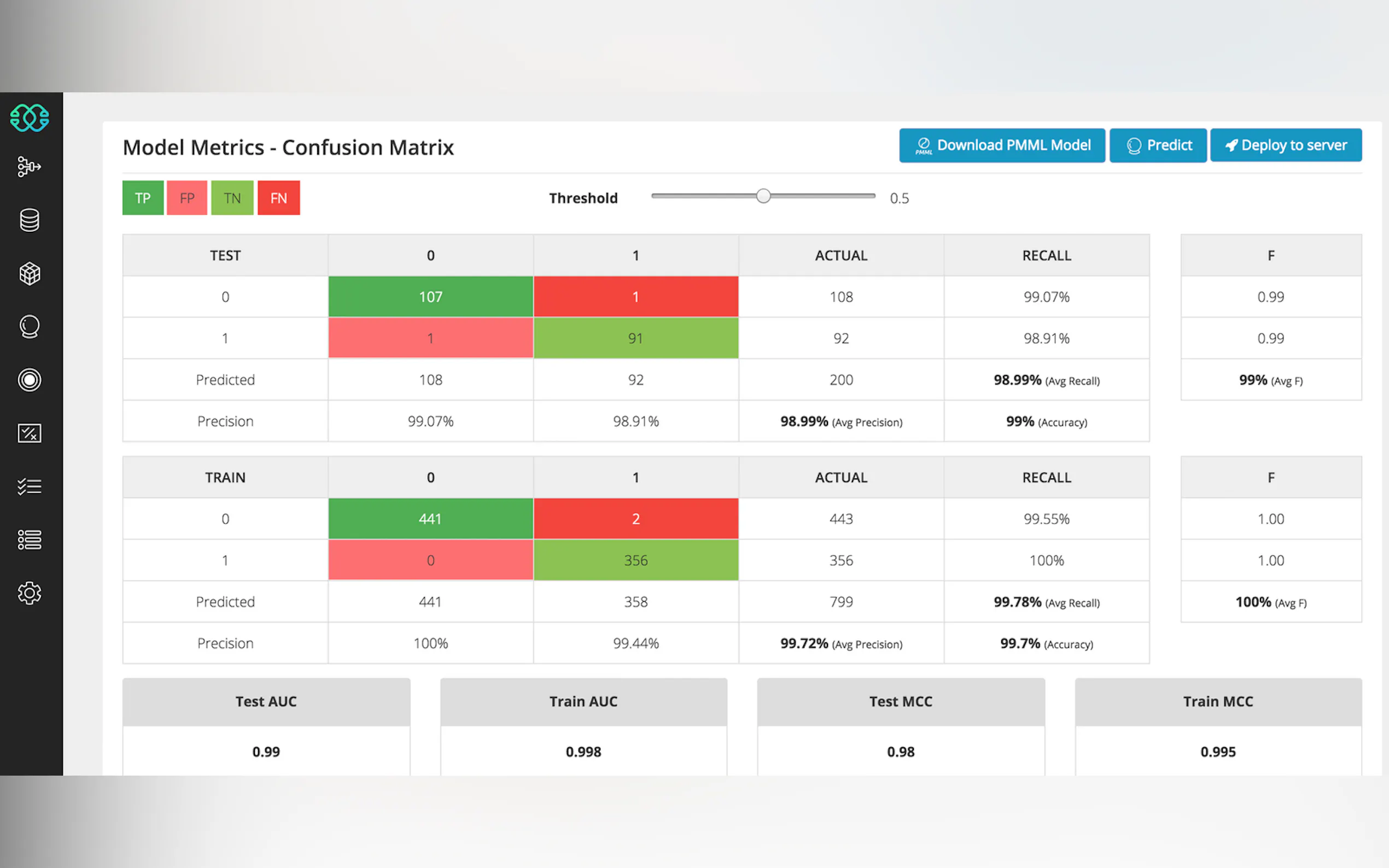Open the pipeline flow sidebar icon

pos(30,167)
